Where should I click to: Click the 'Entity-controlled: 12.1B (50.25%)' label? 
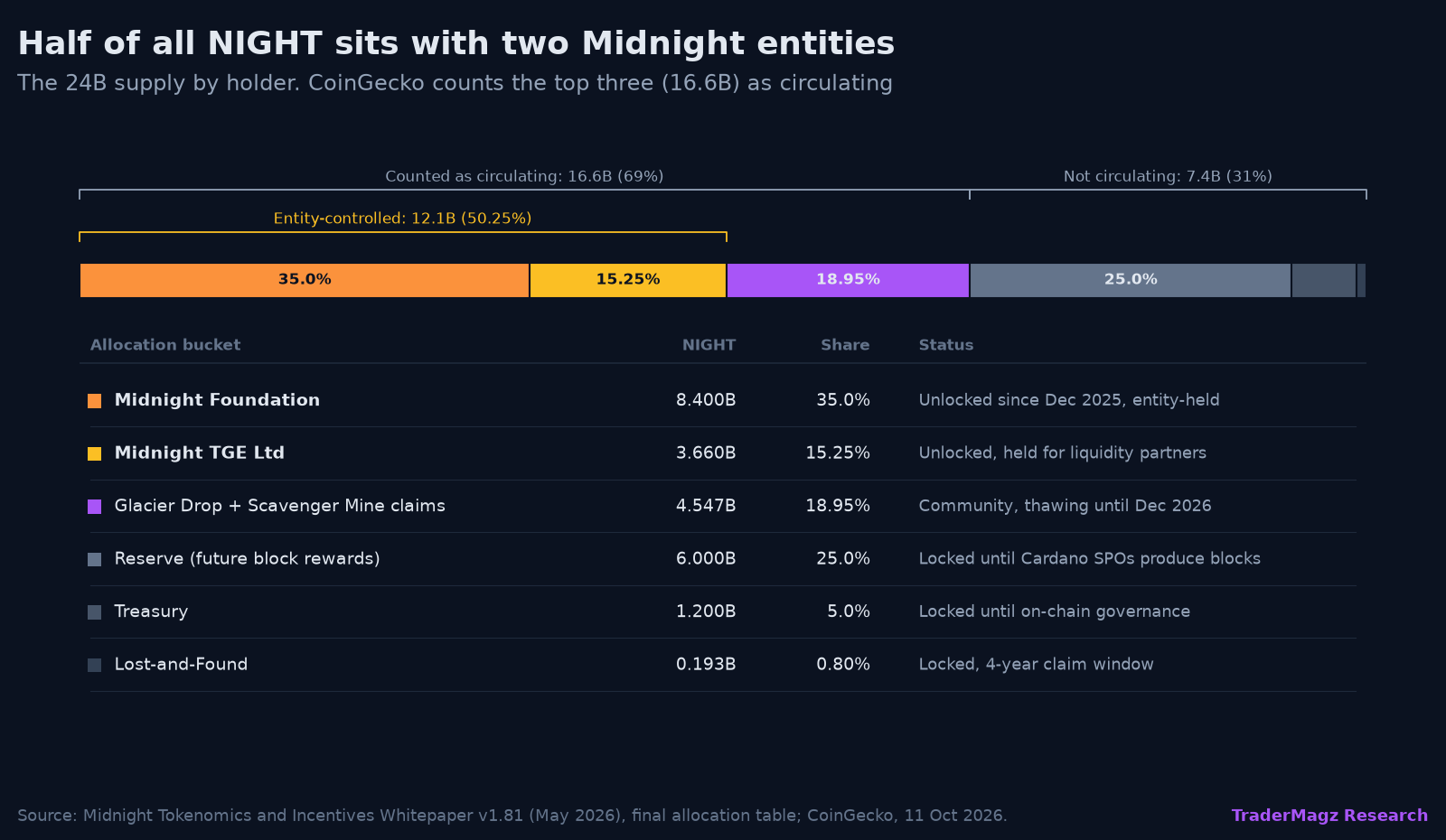click(402, 219)
